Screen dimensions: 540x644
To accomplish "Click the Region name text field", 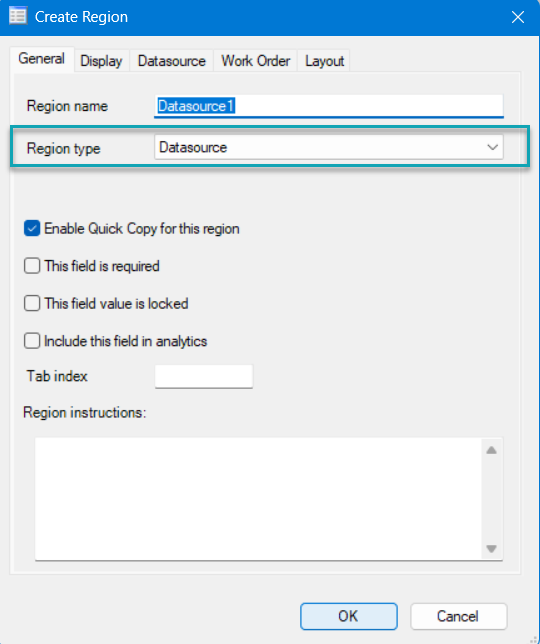I will [329, 106].
